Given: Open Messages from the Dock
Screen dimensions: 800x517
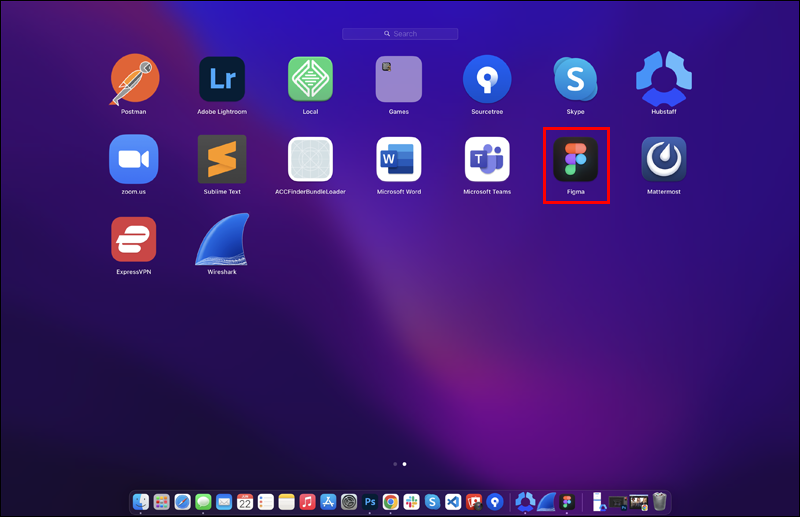Looking at the screenshot, I should coord(203,502).
